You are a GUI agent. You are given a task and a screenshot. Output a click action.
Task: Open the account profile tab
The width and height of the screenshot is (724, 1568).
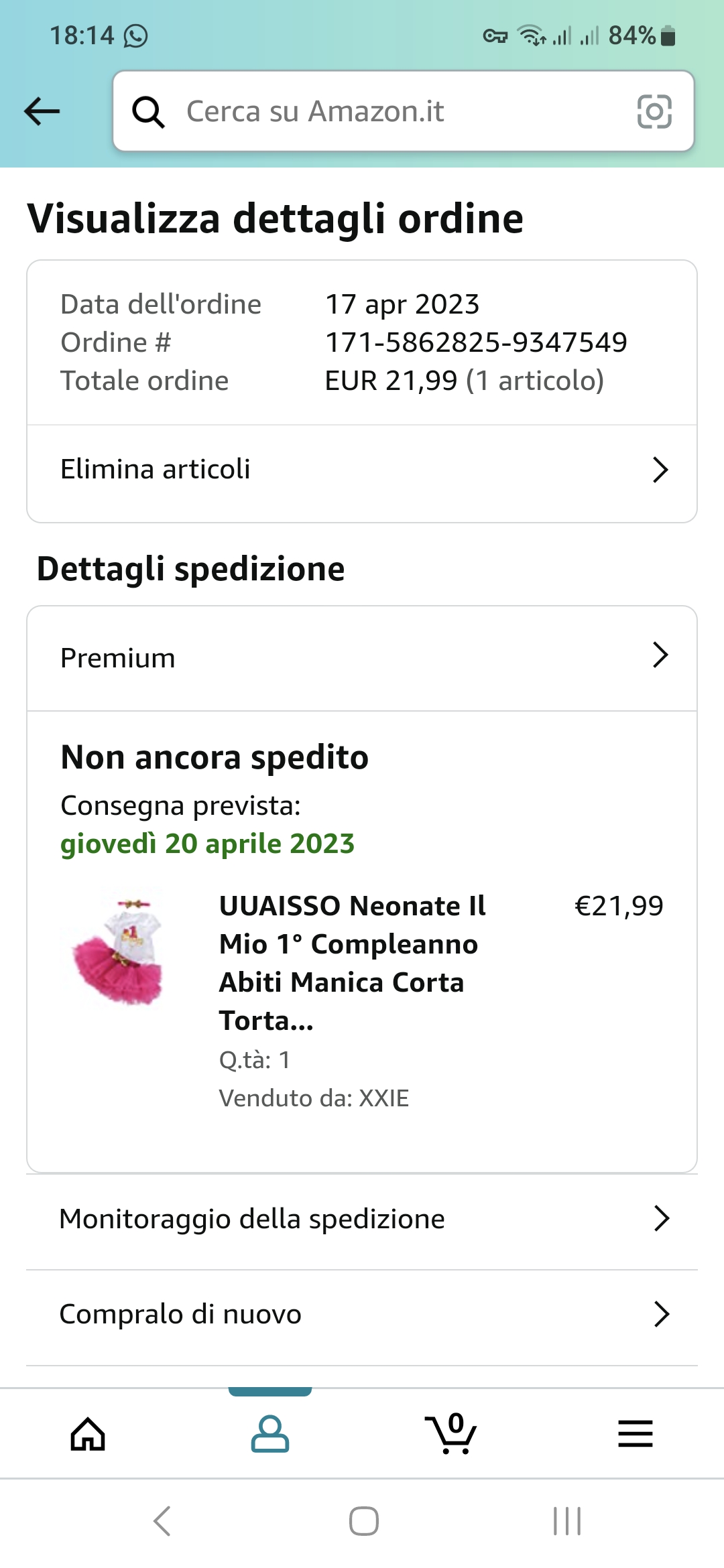(x=269, y=1434)
